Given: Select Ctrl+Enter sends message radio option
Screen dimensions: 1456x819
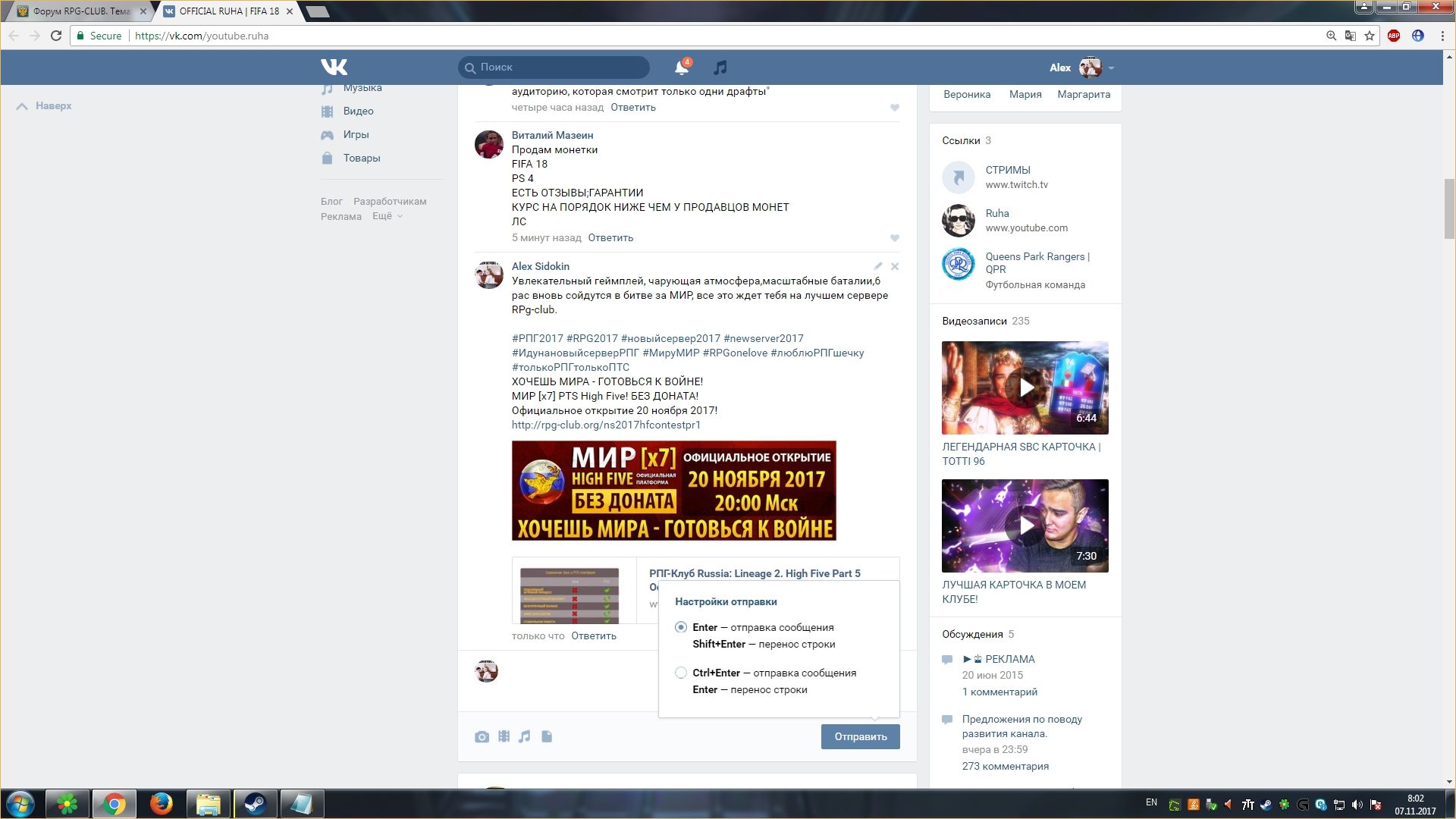Looking at the screenshot, I should [681, 673].
